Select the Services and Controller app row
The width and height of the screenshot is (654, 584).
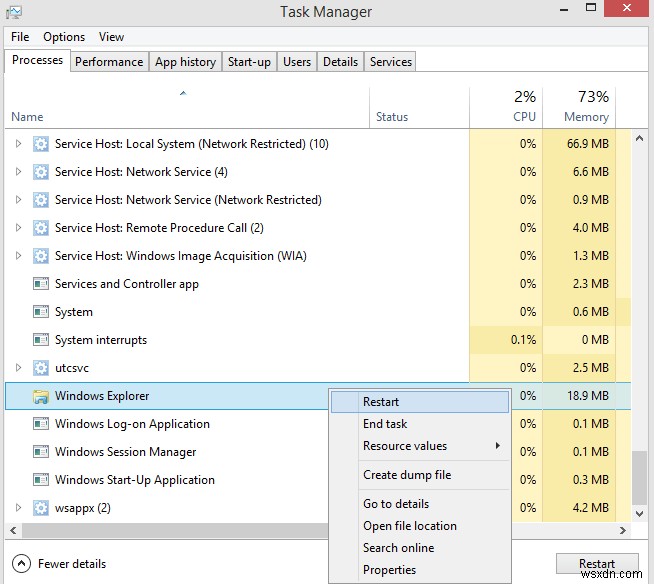click(x=318, y=284)
